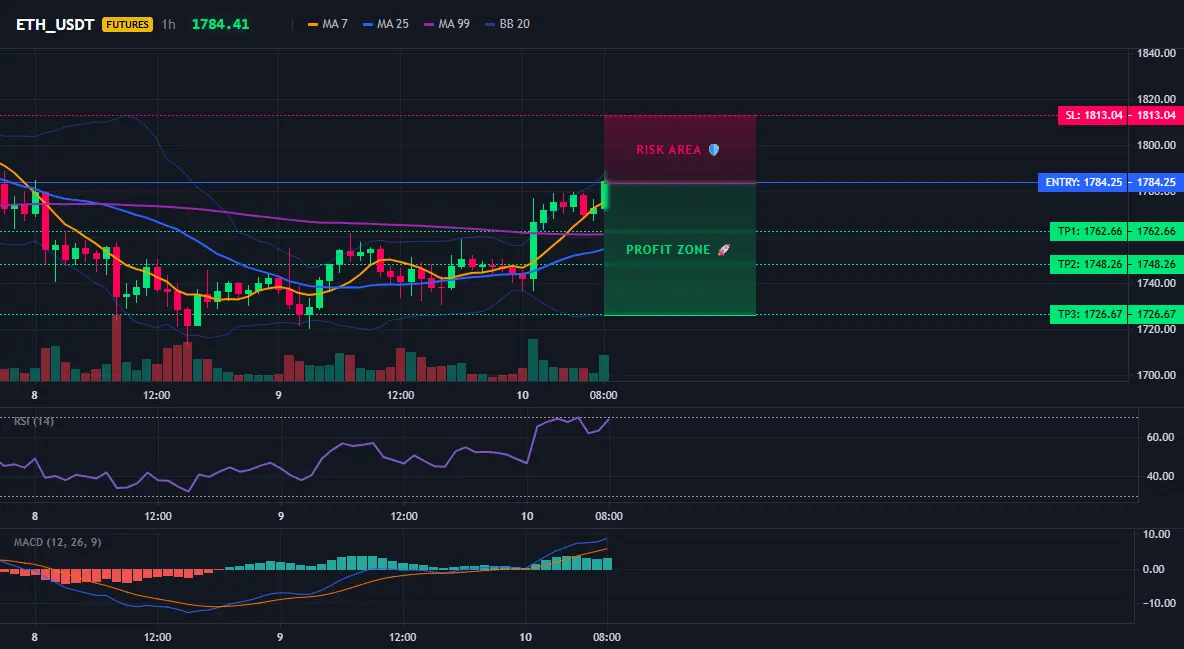The height and width of the screenshot is (649, 1184).
Task: Click the current price 1784.41
Action: 220,24
